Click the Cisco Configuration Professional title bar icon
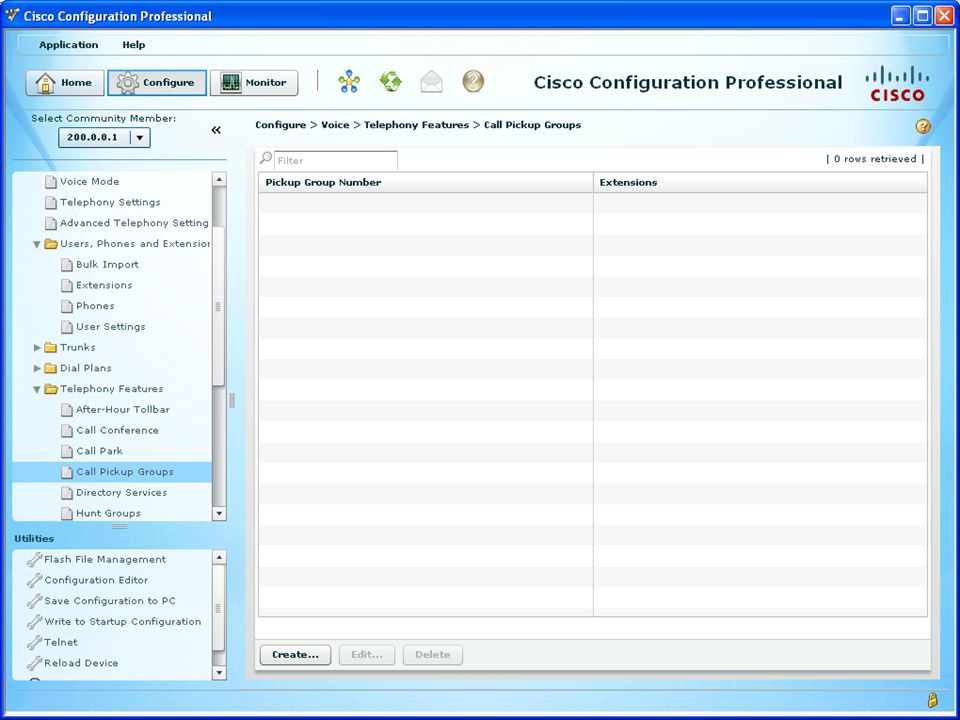The image size is (960, 720). pos(12,15)
